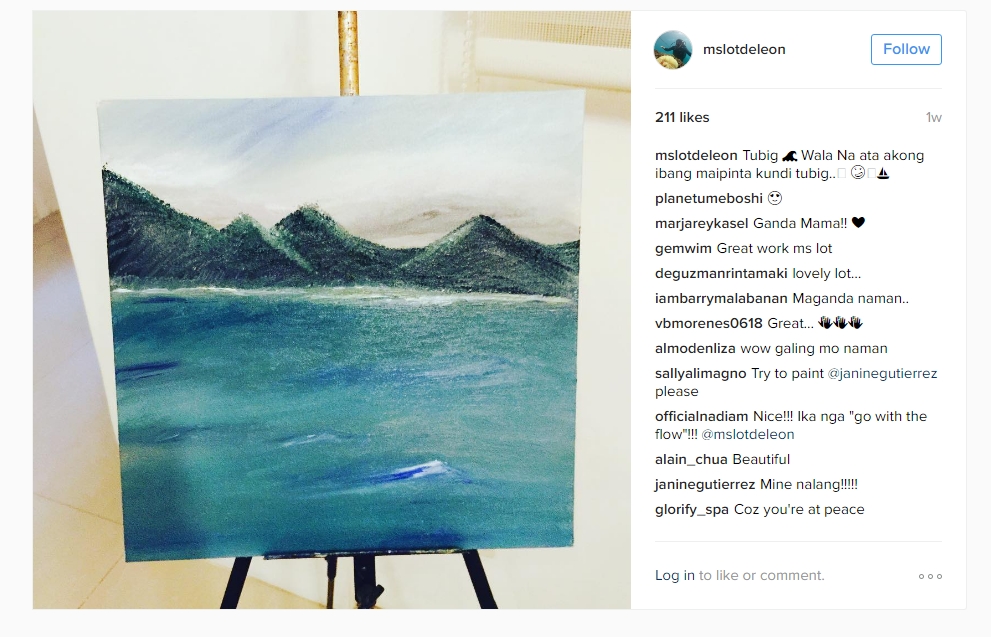
Task: Visit almodenliza's profile
Action: [x=695, y=349]
